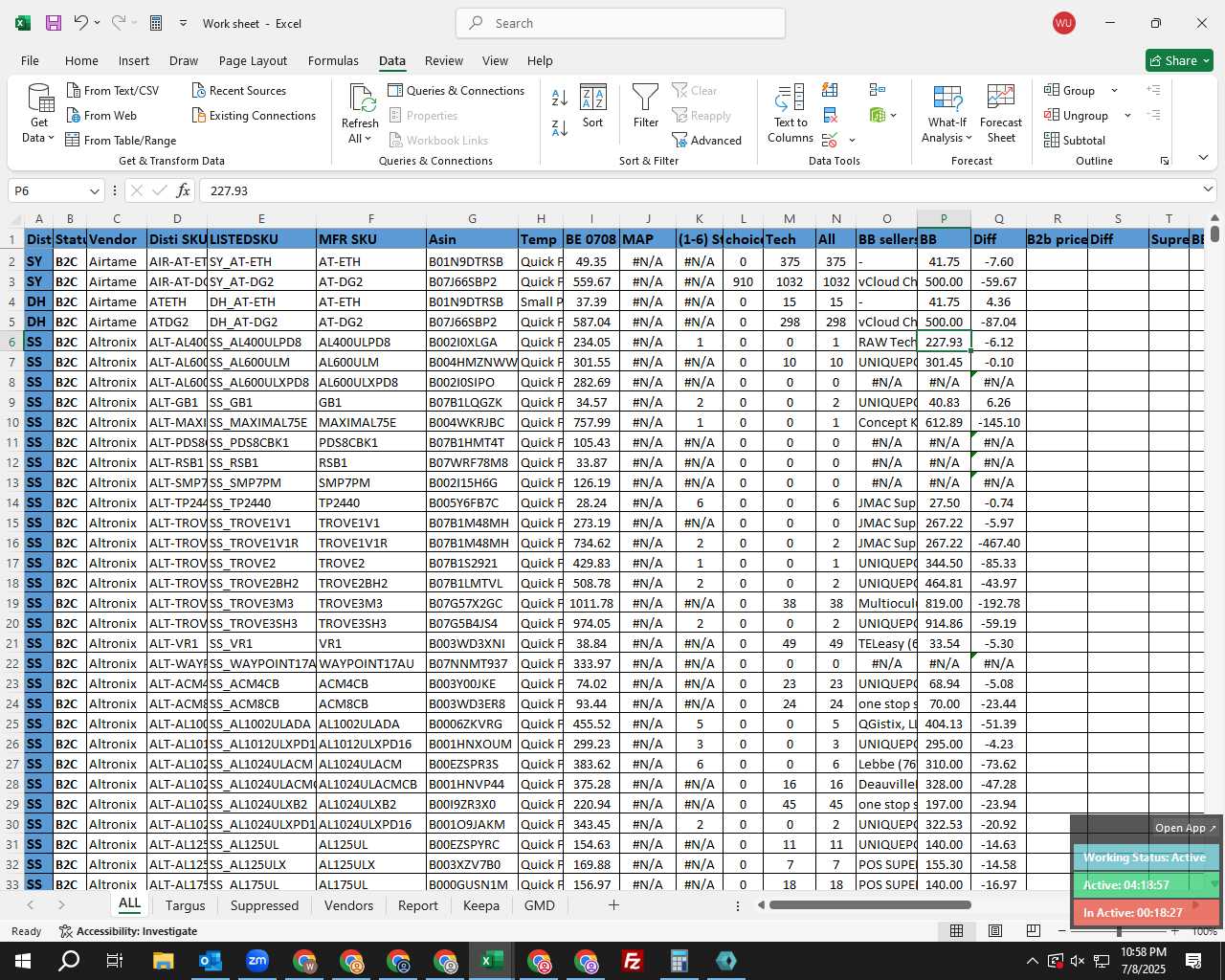Open the Sort dialog
This screenshot has height=980, width=1225.
[593, 106]
